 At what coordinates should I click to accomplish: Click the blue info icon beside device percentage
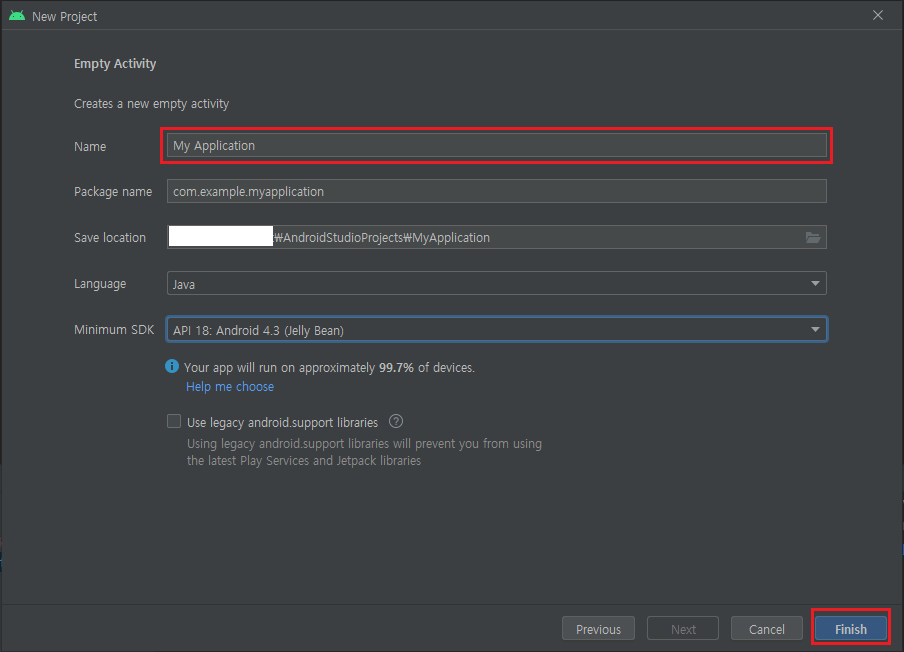click(x=172, y=366)
